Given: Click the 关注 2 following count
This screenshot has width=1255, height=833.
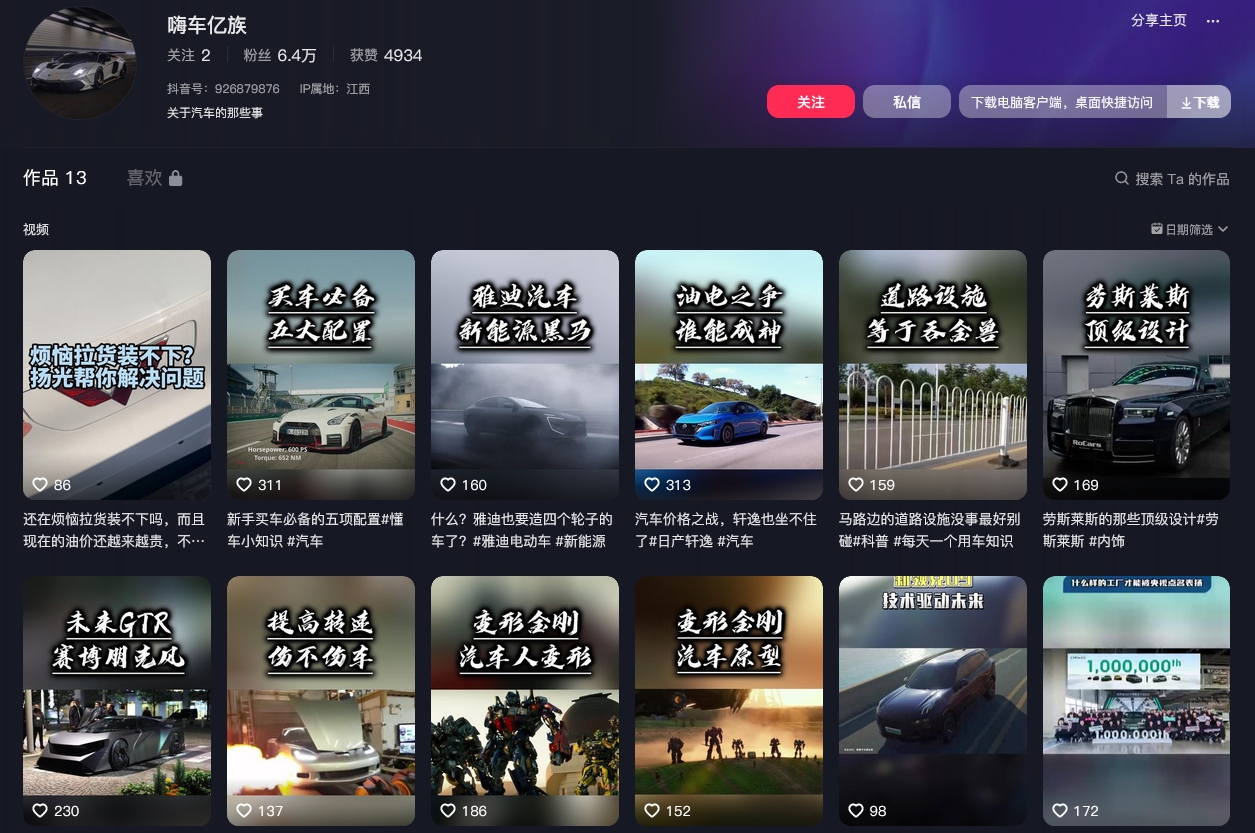Looking at the screenshot, I should (x=189, y=55).
